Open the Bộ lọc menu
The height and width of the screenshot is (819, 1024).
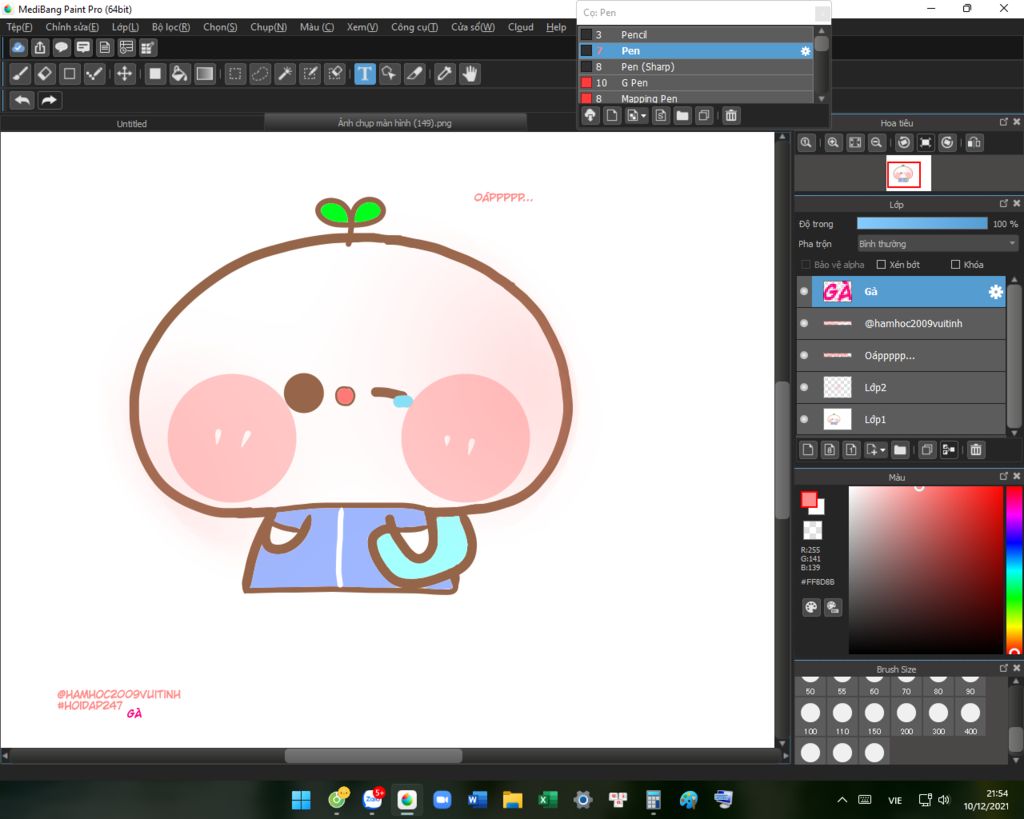pyautogui.click(x=170, y=27)
